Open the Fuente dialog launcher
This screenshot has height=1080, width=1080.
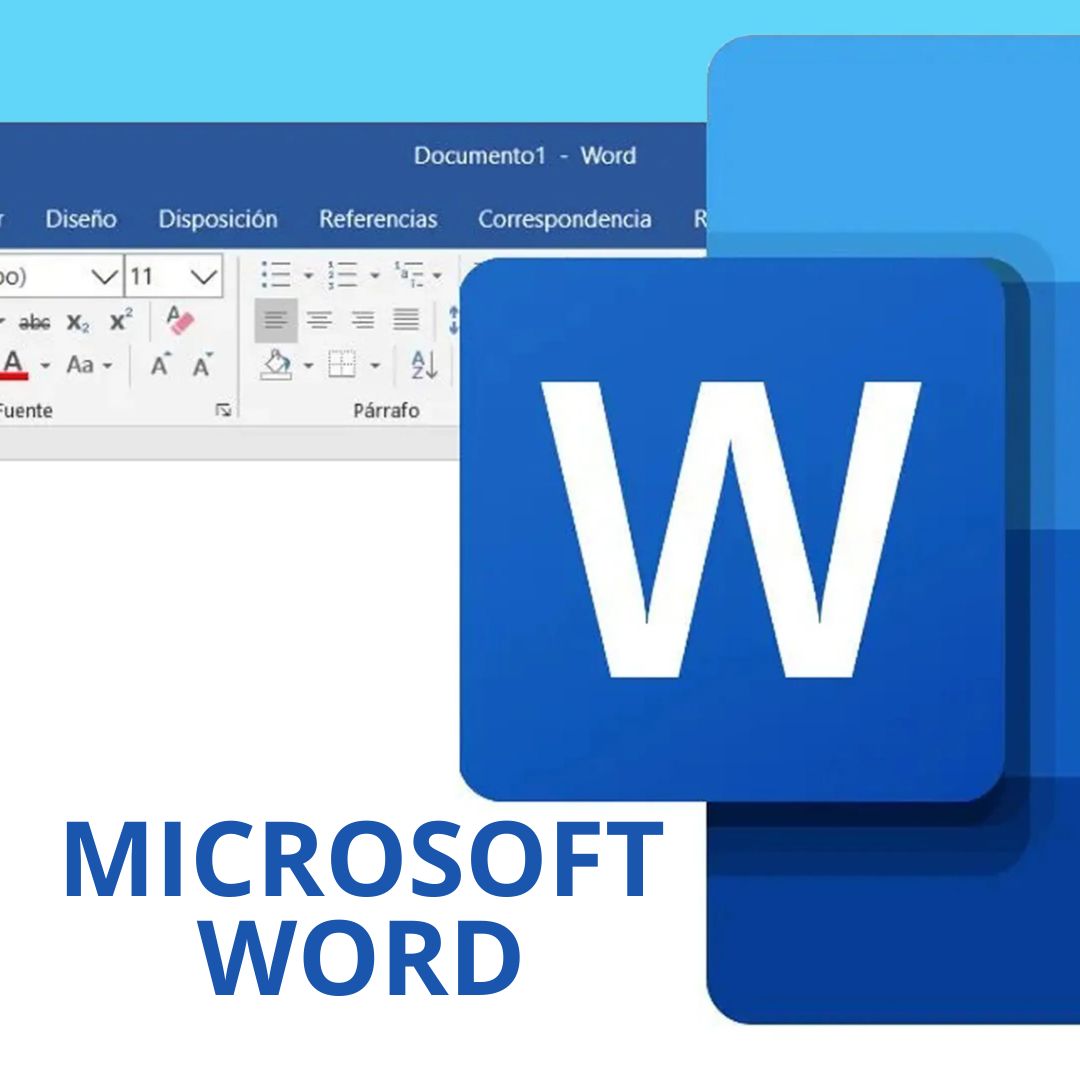(x=223, y=410)
